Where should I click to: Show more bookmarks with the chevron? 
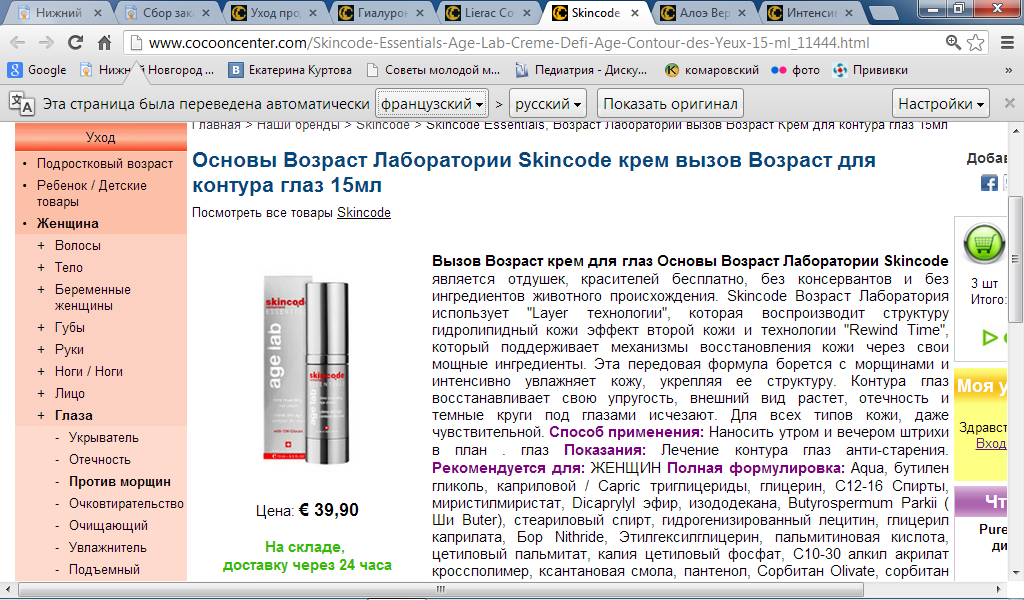(1008, 70)
